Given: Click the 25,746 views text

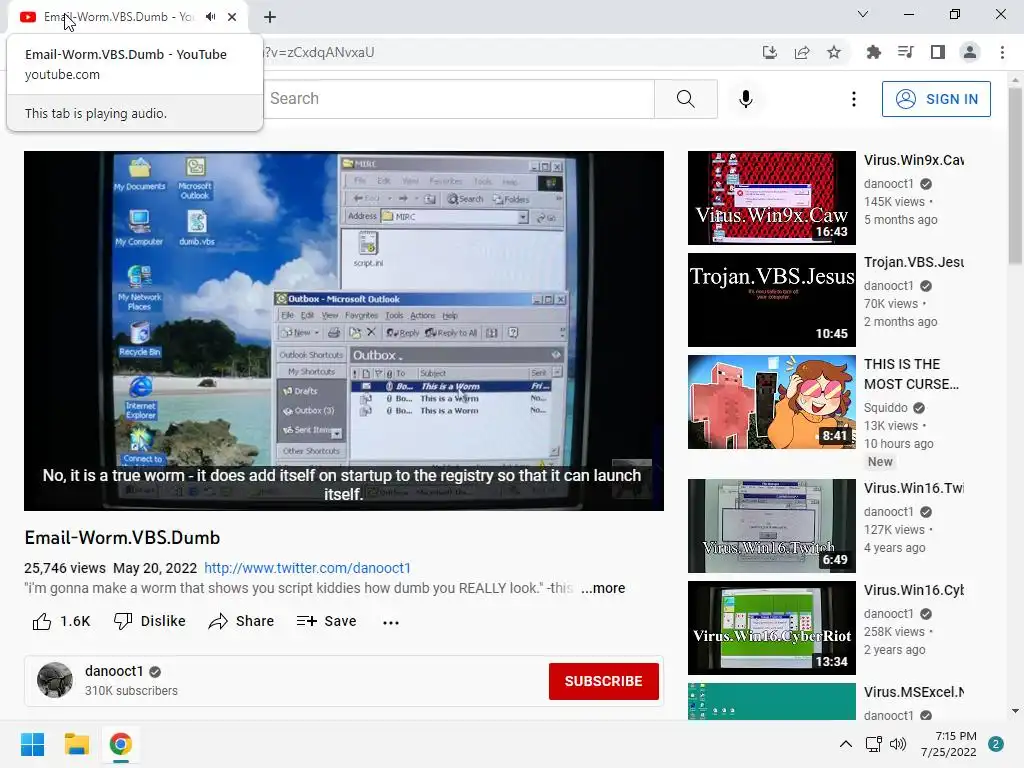Looking at the screenshot, I should 65,568.
